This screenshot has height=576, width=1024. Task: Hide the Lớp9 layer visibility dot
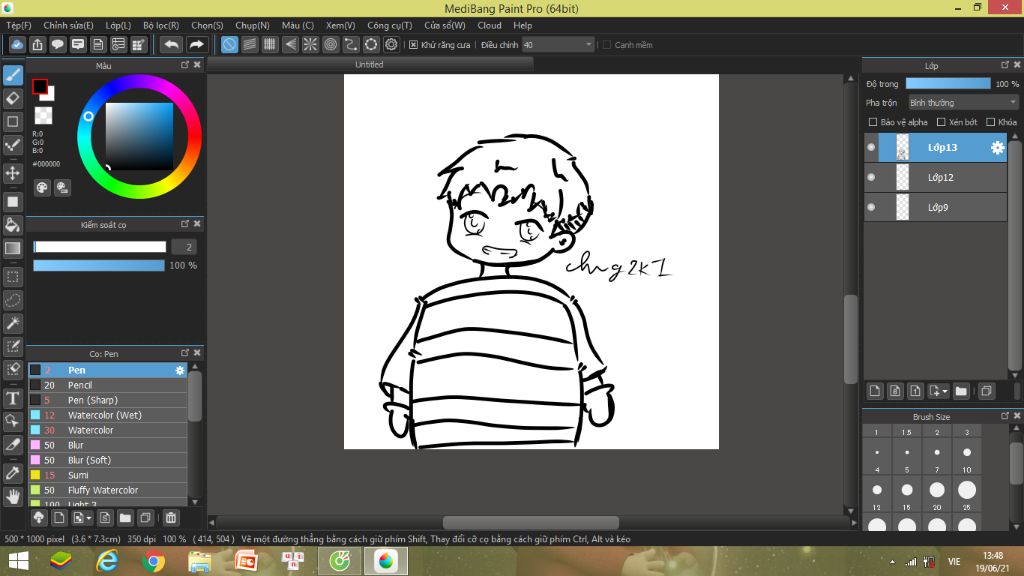coord(871,208)
